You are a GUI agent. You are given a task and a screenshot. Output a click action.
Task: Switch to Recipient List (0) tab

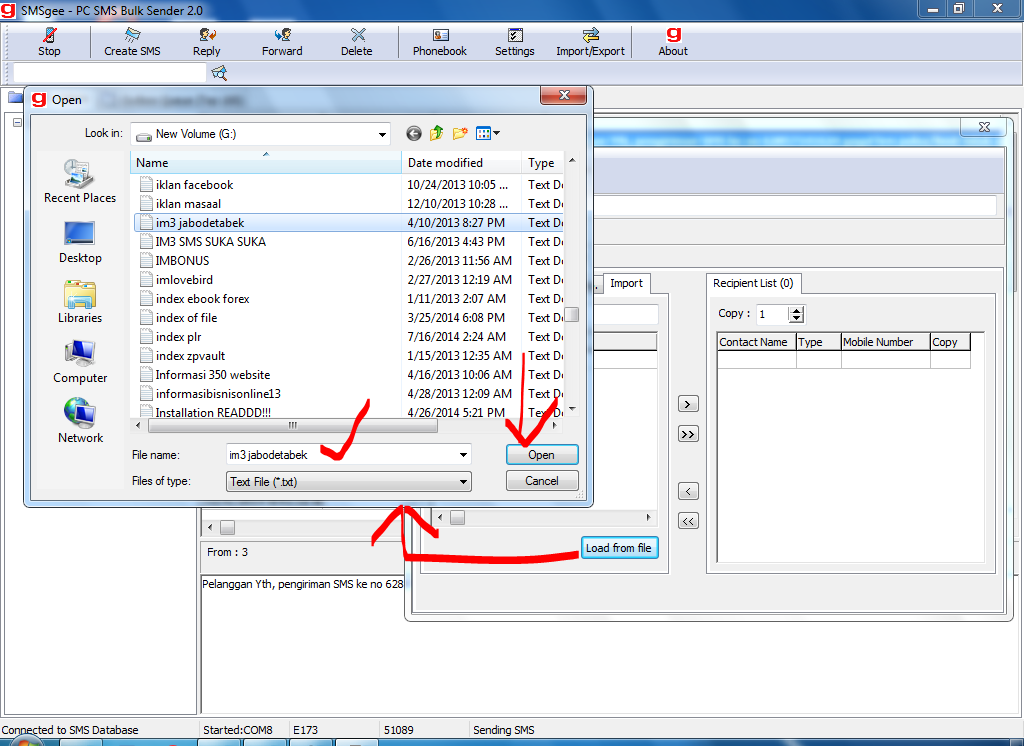click(753, 283)
